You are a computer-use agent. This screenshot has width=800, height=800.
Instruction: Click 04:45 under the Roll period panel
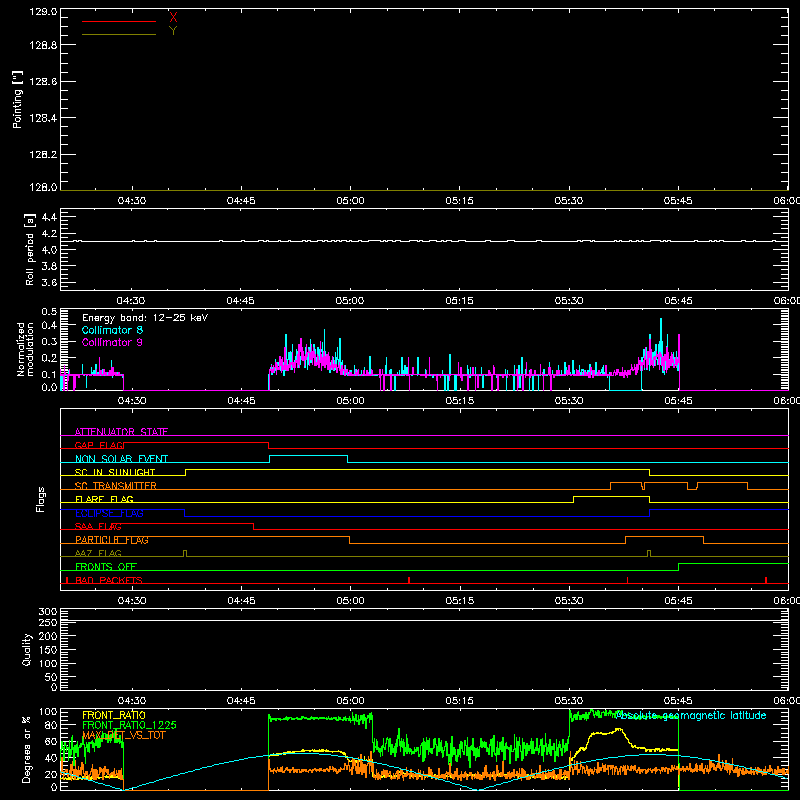[x=240, y=301]
